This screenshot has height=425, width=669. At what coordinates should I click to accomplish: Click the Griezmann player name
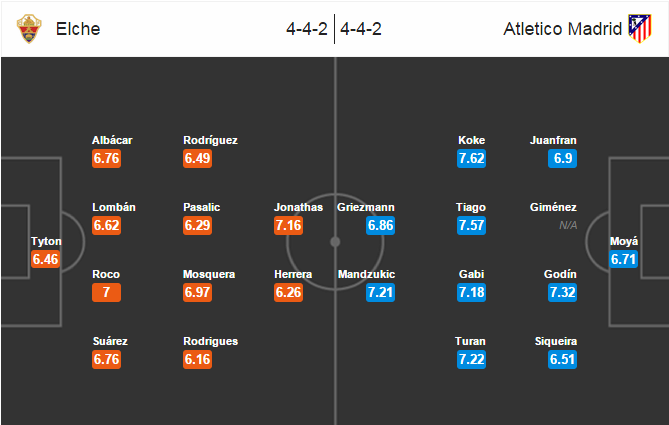(x=366, y=207)
